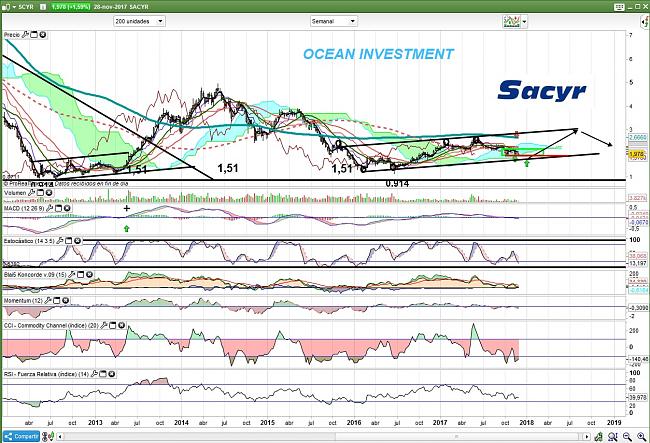650x443 pixels.
Task: Click the 2,6669 price label on the axis
Action: tap(638, 137)
